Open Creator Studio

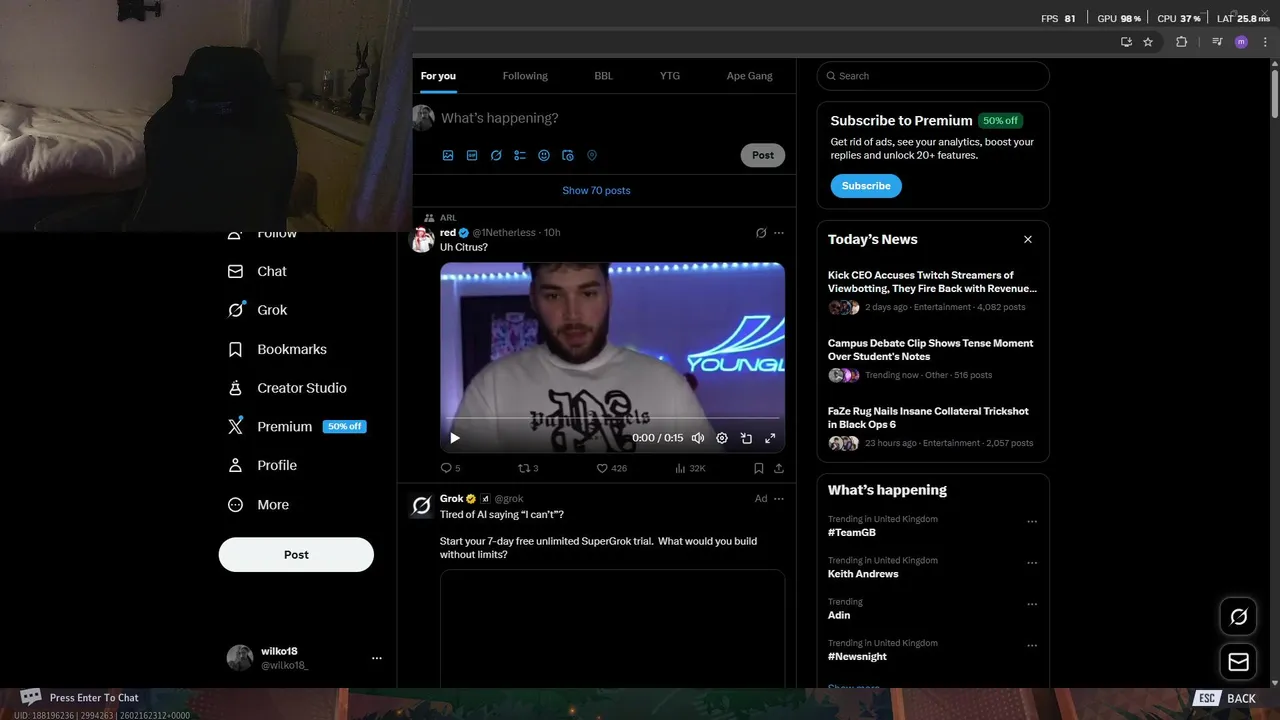point(287,388)
